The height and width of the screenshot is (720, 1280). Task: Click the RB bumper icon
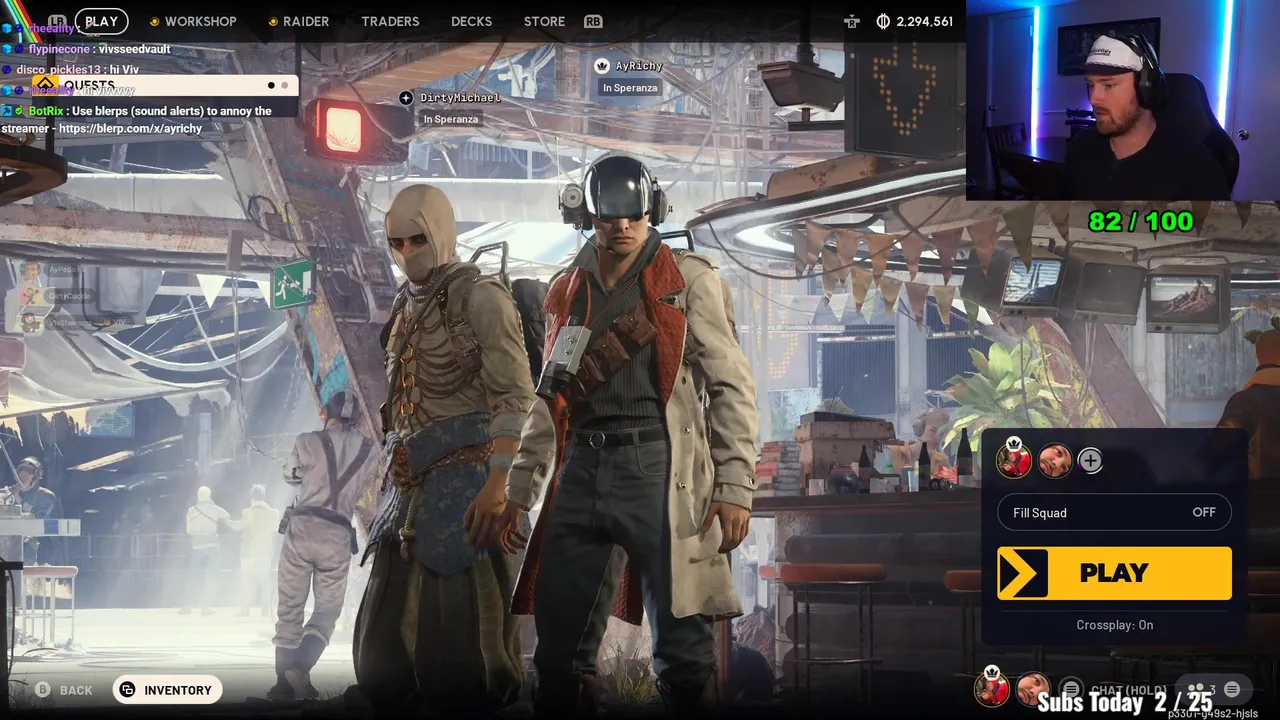(593, 21)
